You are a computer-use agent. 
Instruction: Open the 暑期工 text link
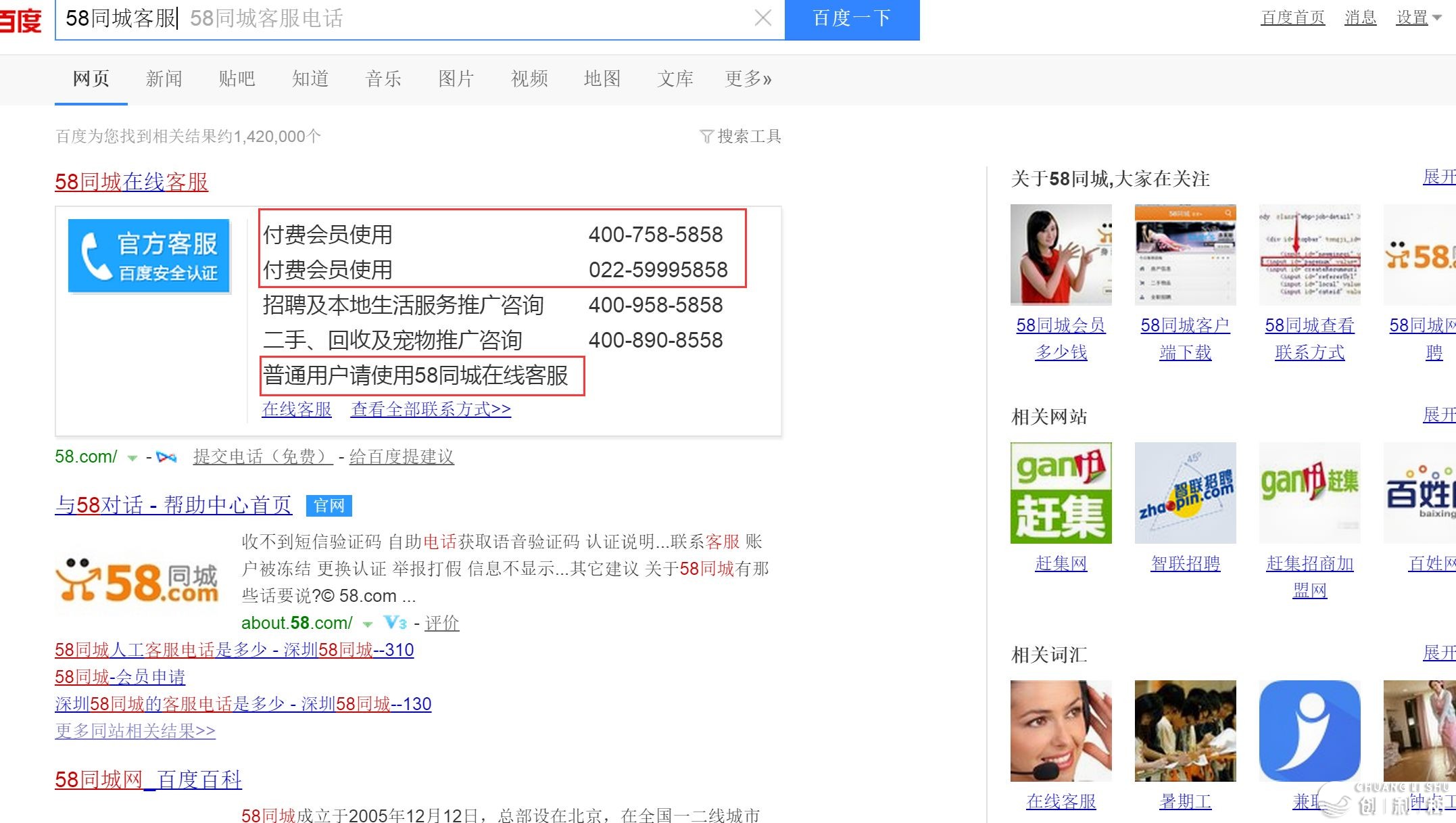pyautogui.click(x=1186, y=801)
